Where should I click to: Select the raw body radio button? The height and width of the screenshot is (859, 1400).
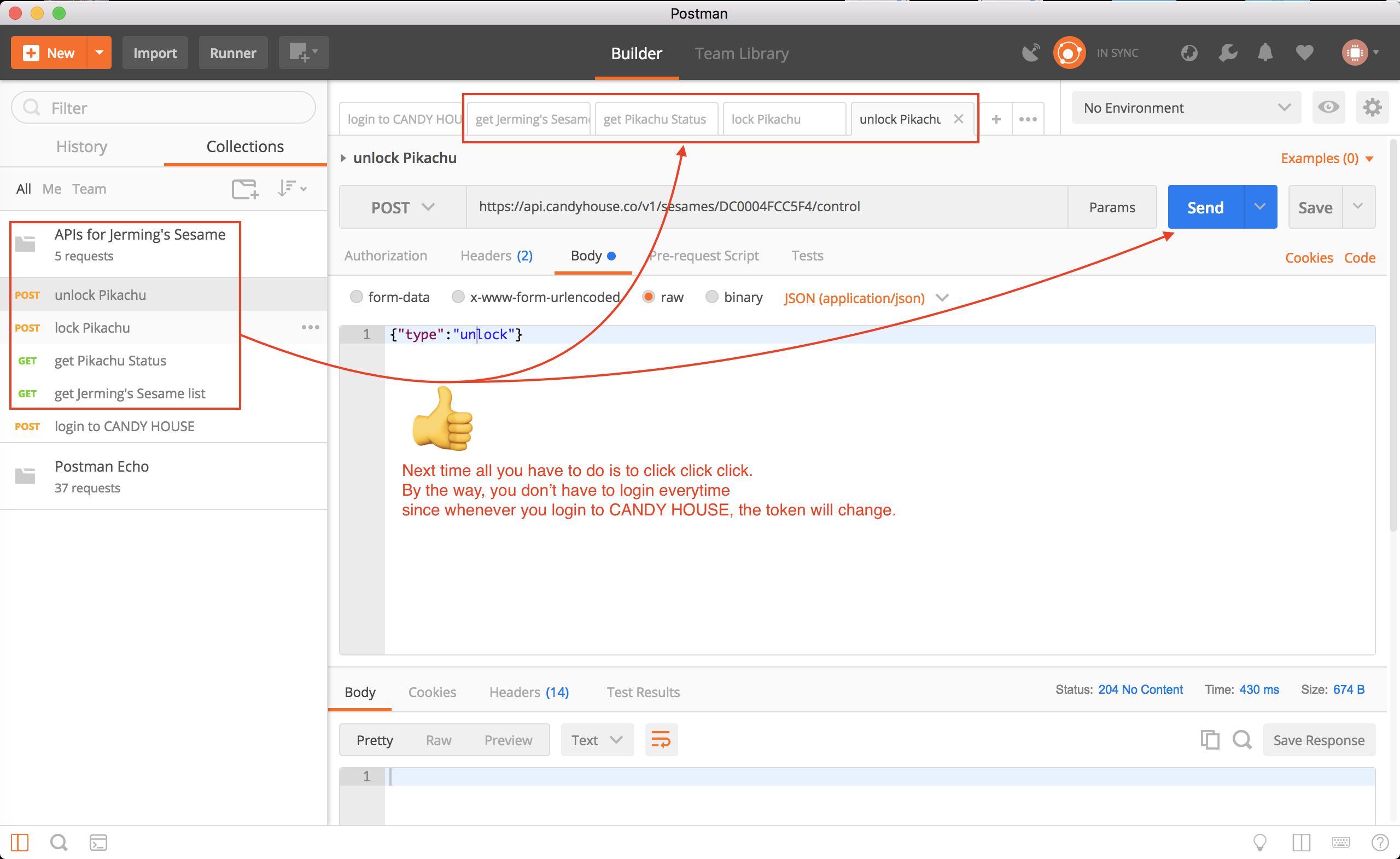point(648,297)
